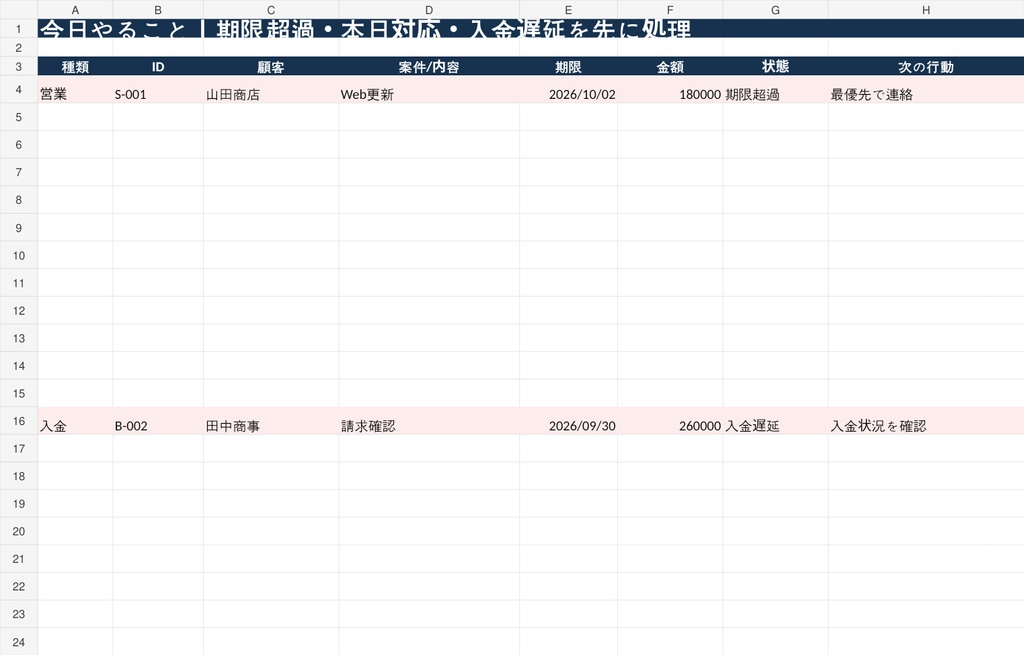Select row 20 header
This screenshot has height=655, width=1024.
coord(19,532)
